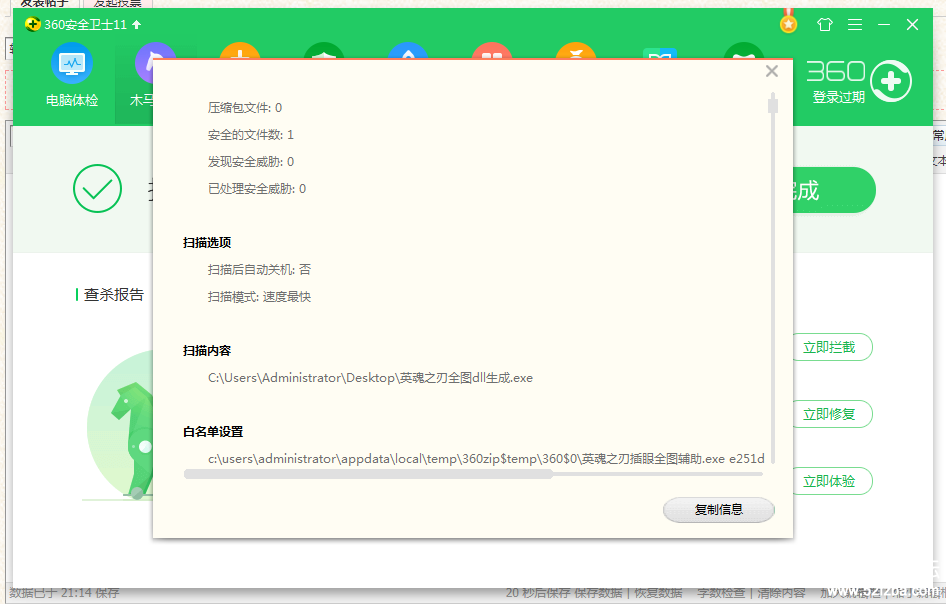Click the 恢复数据 link in bottom bar

tap(658, 593)
